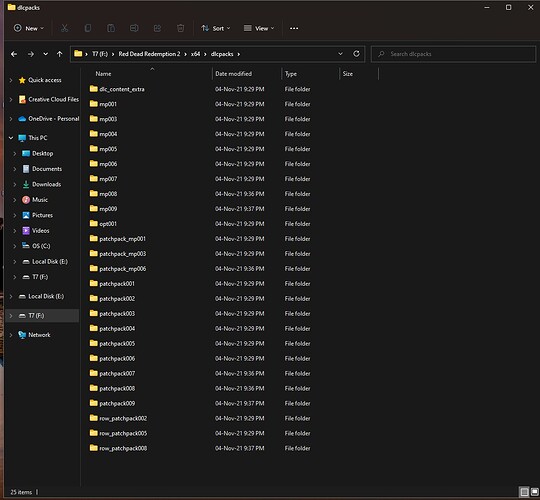The image size is (540, 500).
Task: Click the folder icon in the address bar
Action: [78, 54]
